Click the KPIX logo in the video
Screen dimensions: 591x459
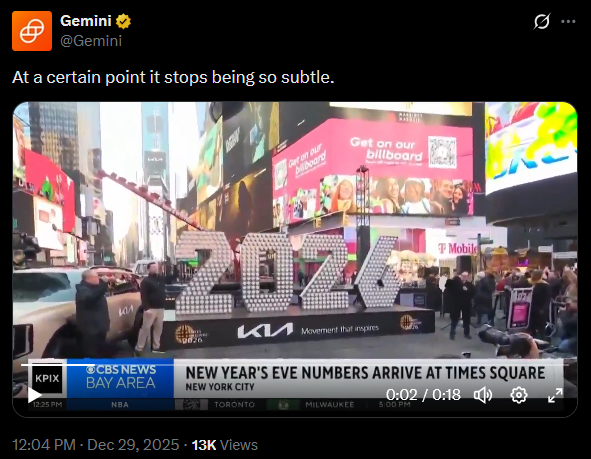click(x=47, y=378)
